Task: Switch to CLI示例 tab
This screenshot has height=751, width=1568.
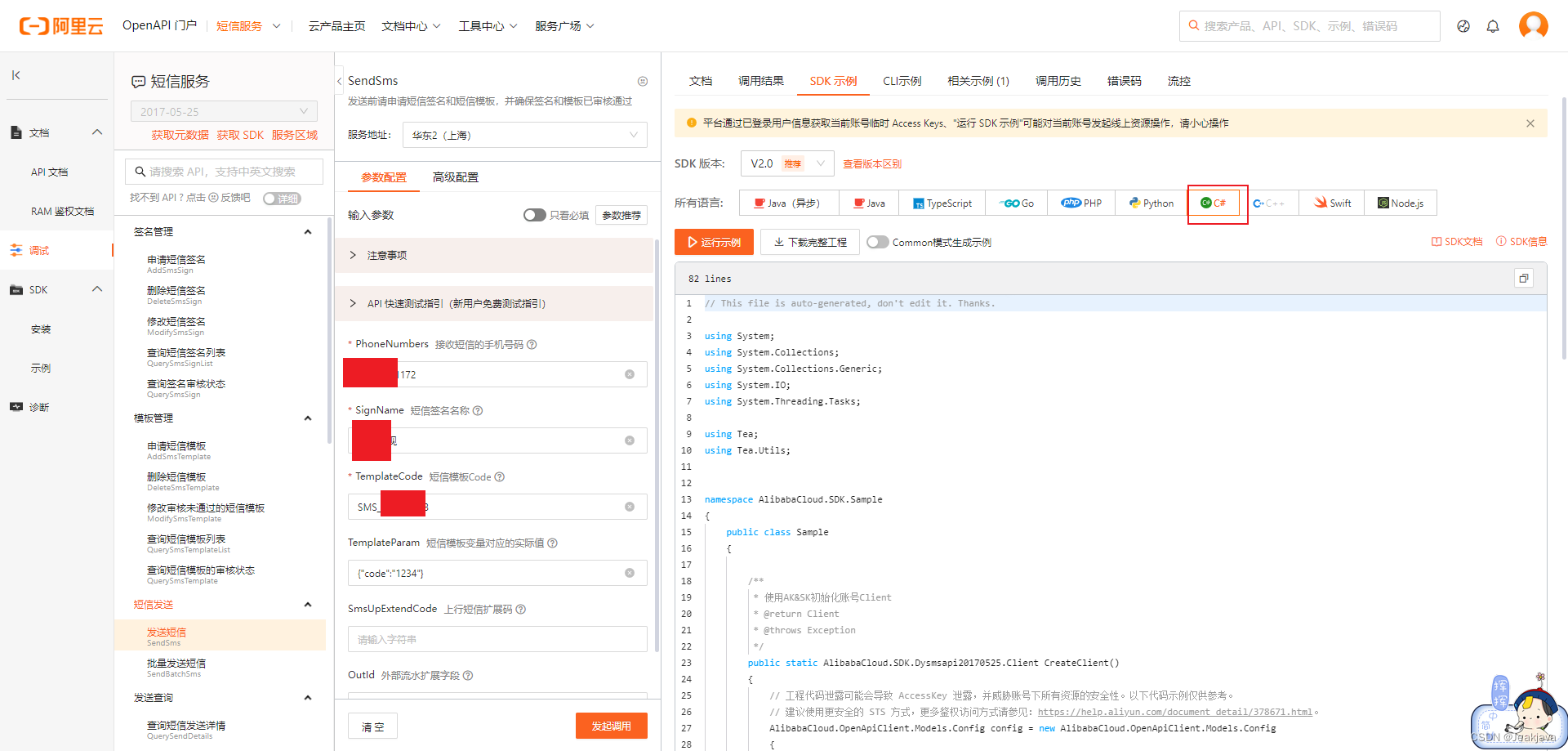Action: [902, 81]
